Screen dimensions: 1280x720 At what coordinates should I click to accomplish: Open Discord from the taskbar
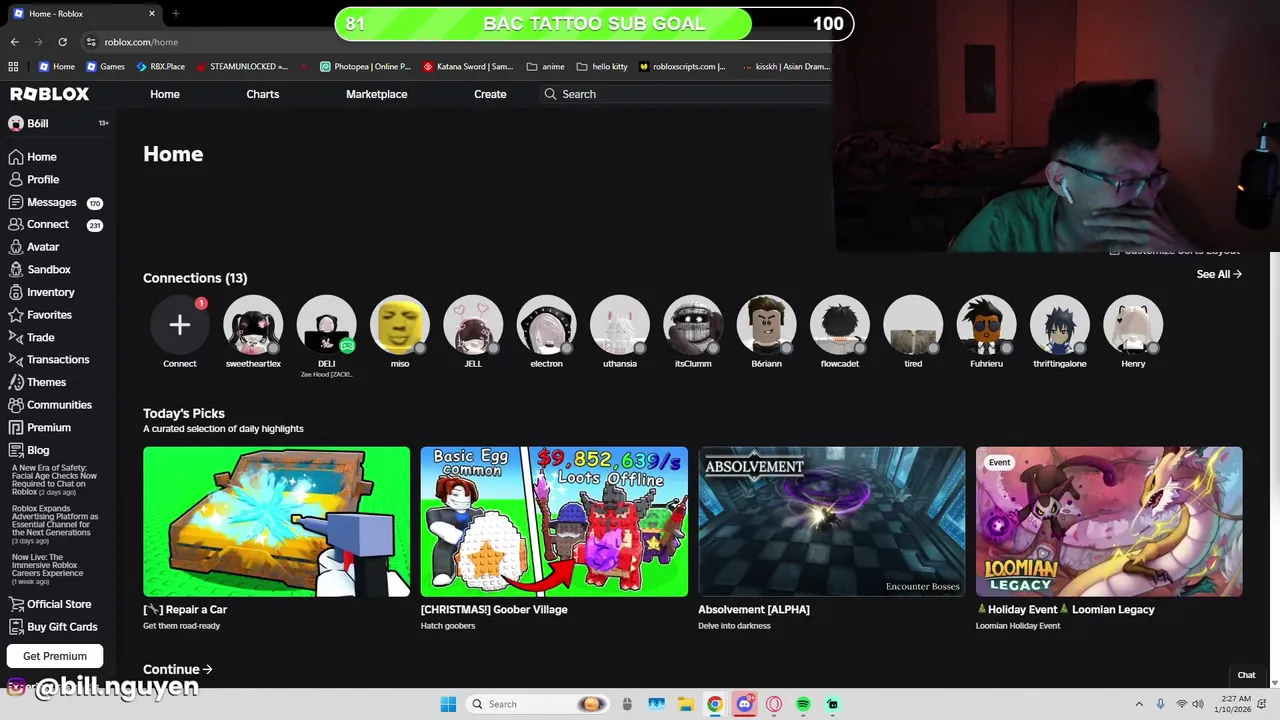point(744,704)
